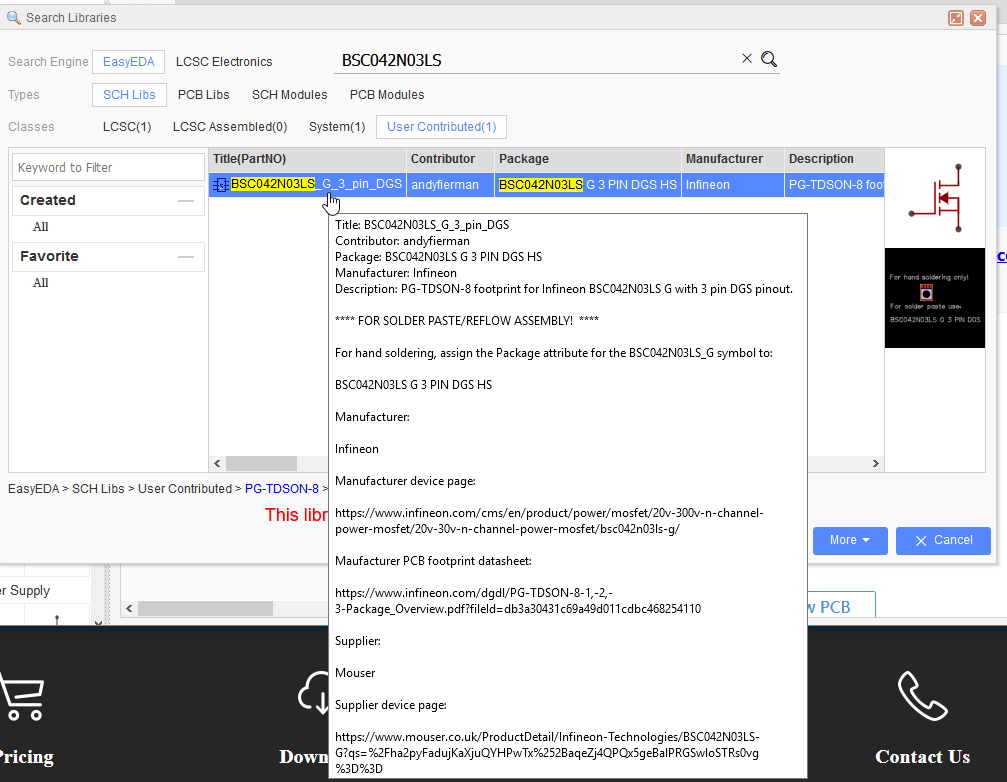
Task: Switch type to SCH Libs
Action: (x=129, y=95)
